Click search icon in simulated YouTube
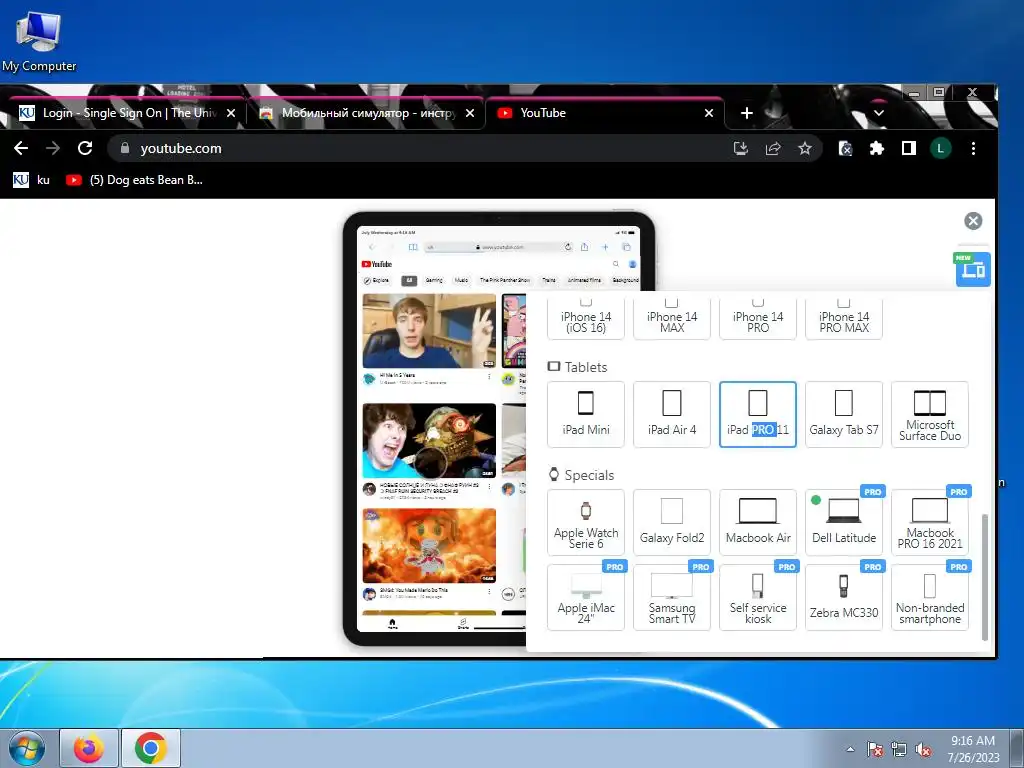This screenshot has height=768, width=1024. pyautogui.click(x=615, y=264)
